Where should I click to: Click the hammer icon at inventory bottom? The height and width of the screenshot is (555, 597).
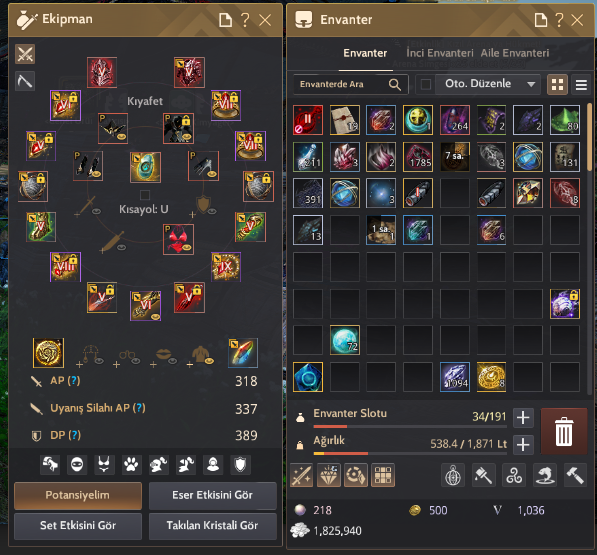coord(575,475)
